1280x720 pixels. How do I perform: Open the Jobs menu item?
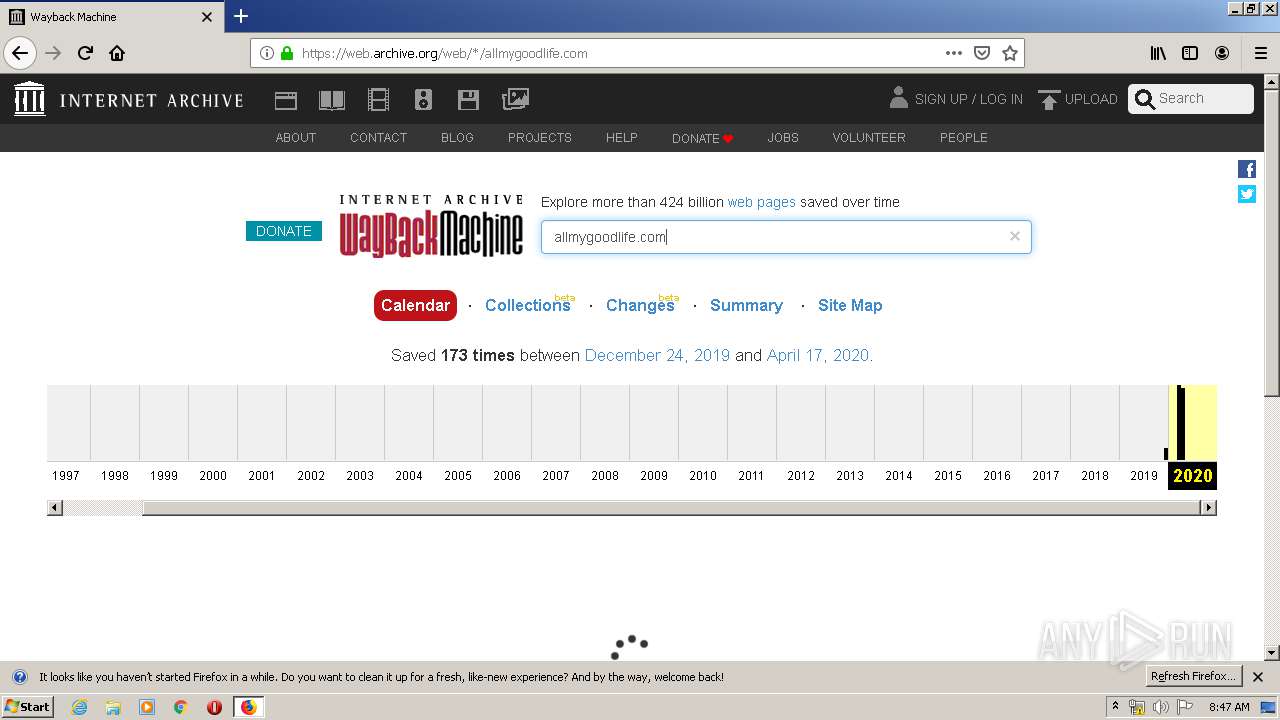783,138
